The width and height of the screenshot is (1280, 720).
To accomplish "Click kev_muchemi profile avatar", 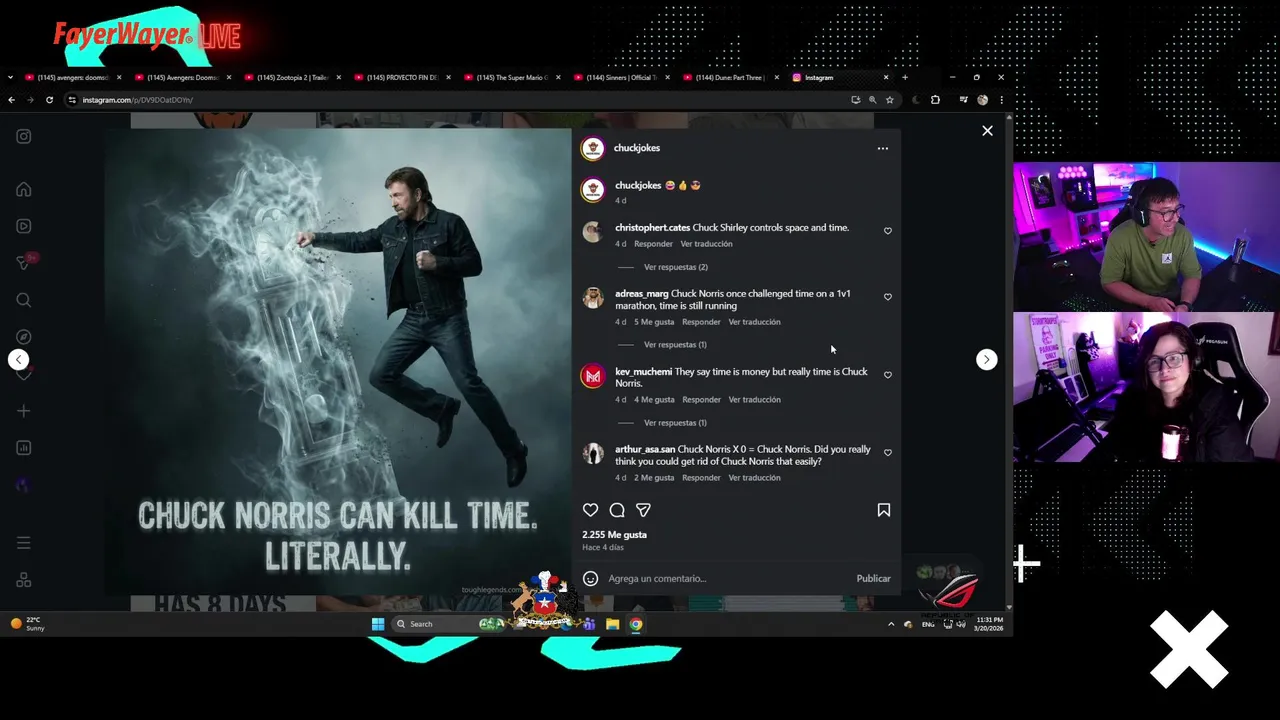I will click(x=593, y=376).
